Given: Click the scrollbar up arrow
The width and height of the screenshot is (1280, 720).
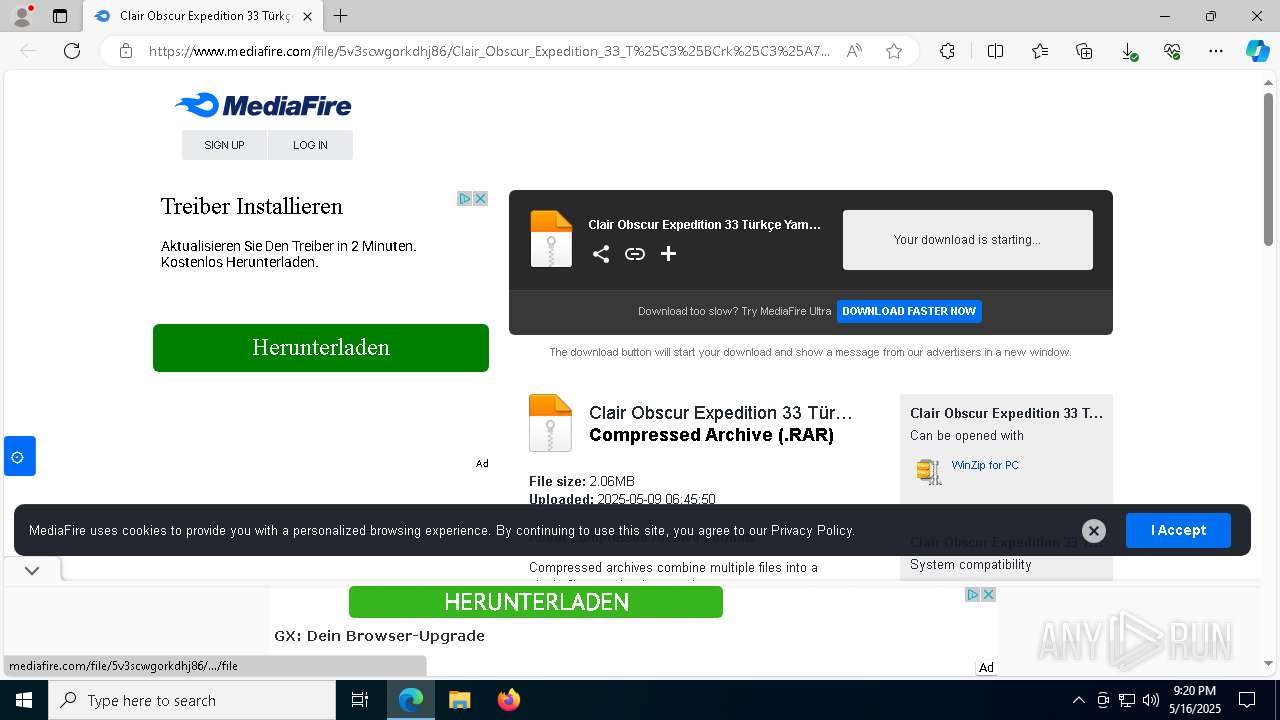Looking at the screenshot, I should coord(1269,83).
